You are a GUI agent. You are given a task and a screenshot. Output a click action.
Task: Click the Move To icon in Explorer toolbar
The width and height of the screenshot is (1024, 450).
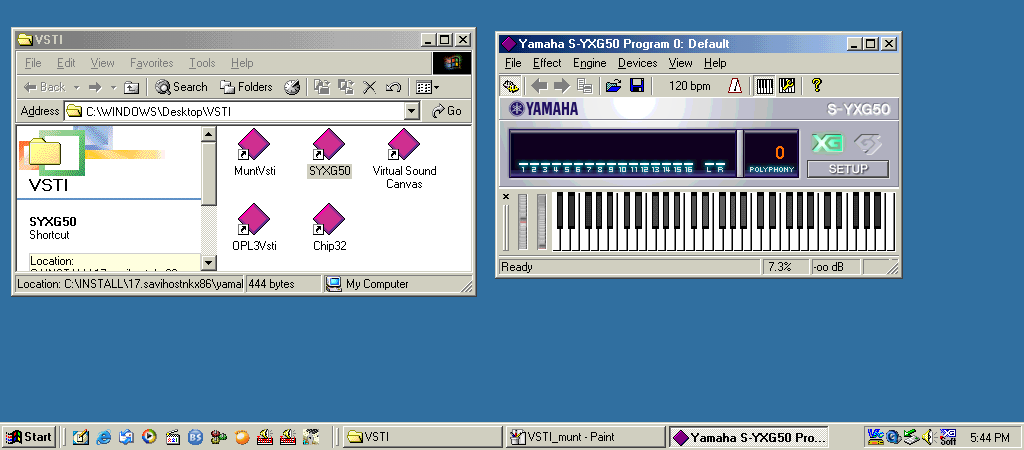321,87
